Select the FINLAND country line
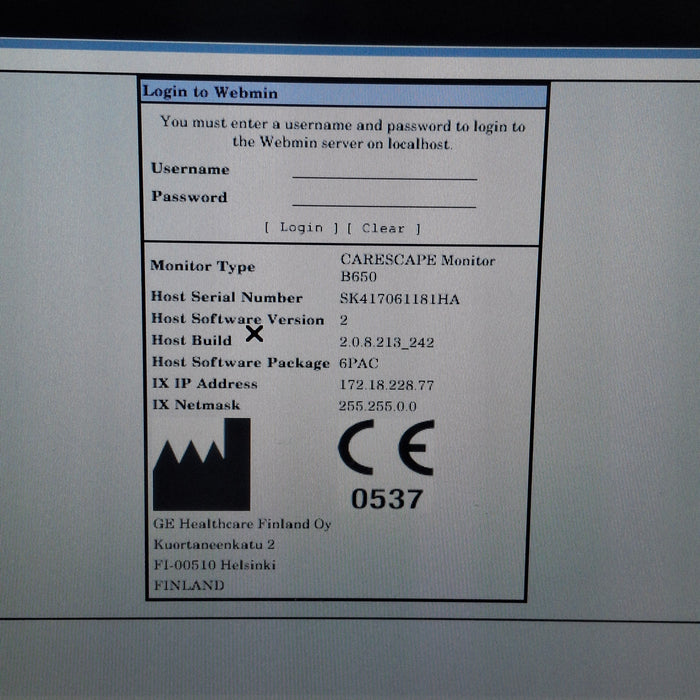This screenshot has height=700, width=700. [x=189, y=585]
